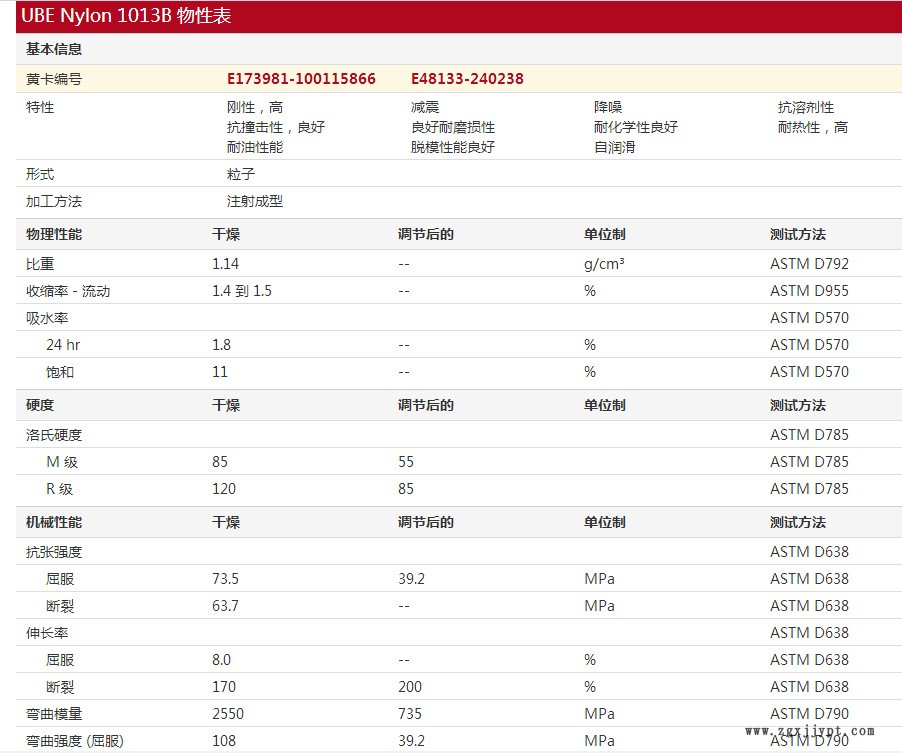
Task: Select the elongation yield value 8.0
Action: tap(221, 660)
